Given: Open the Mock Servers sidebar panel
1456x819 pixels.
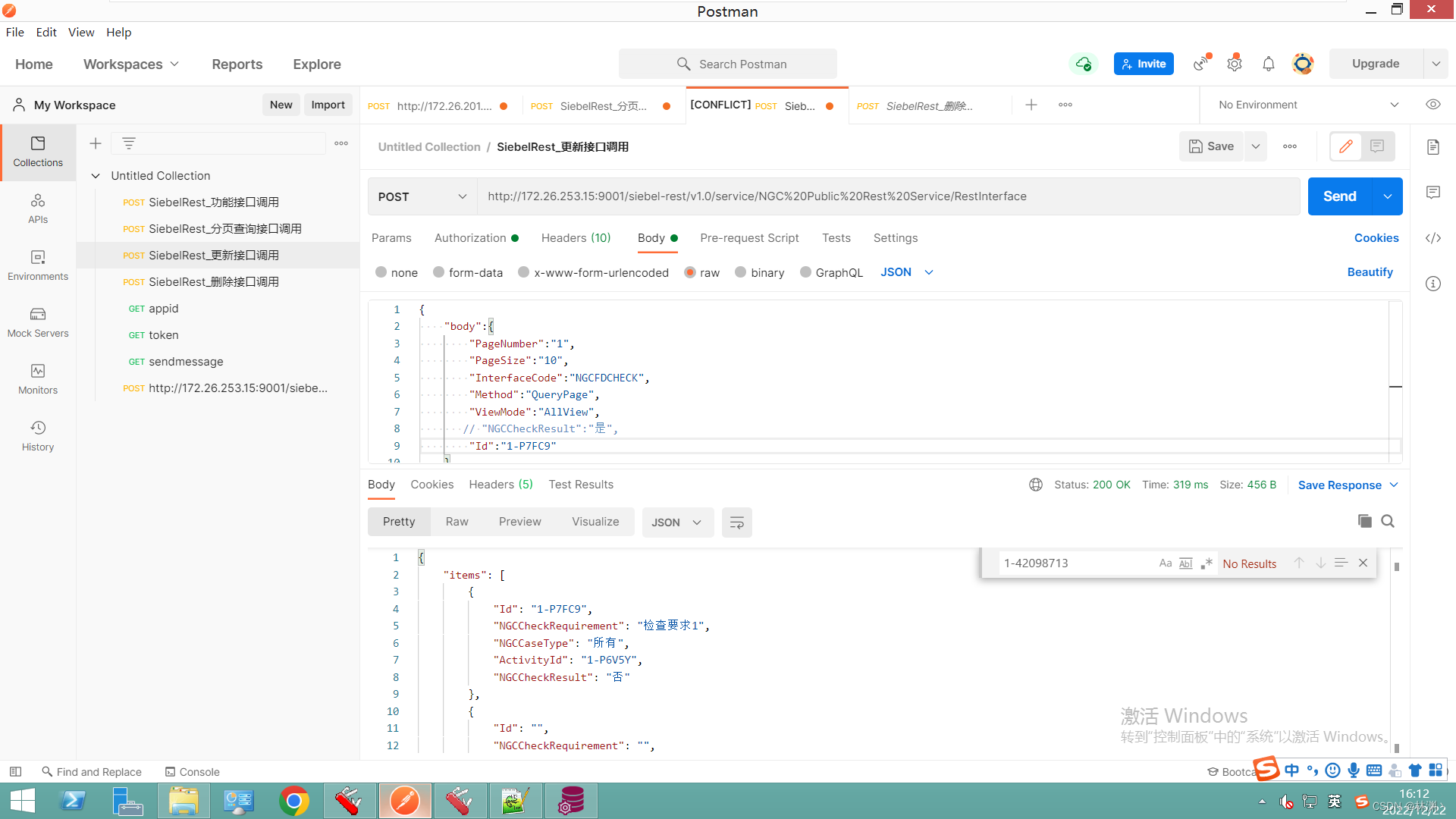Looking at the screenshot, I should pos(38,322).
